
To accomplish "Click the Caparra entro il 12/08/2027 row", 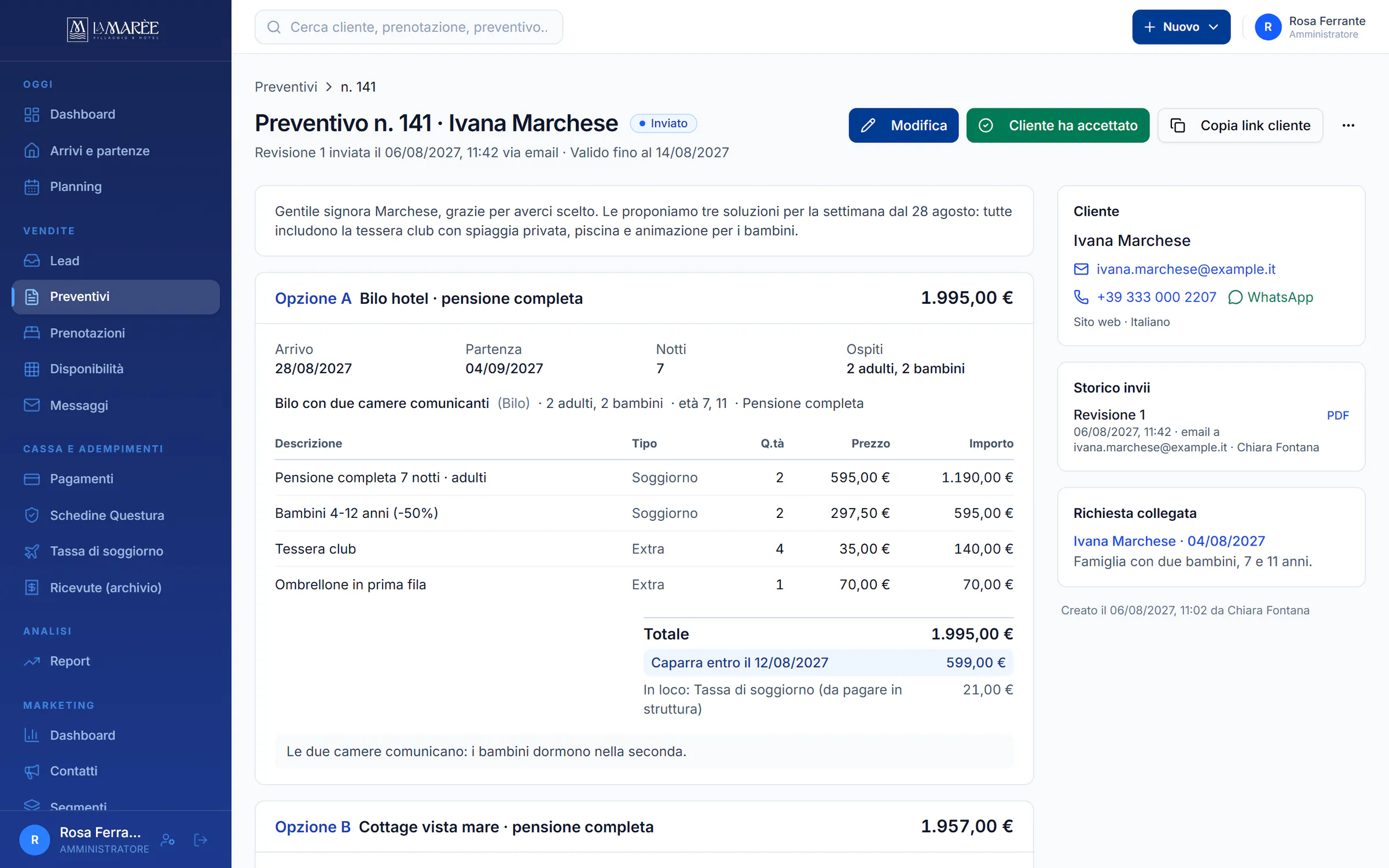I will click(828, 663).
